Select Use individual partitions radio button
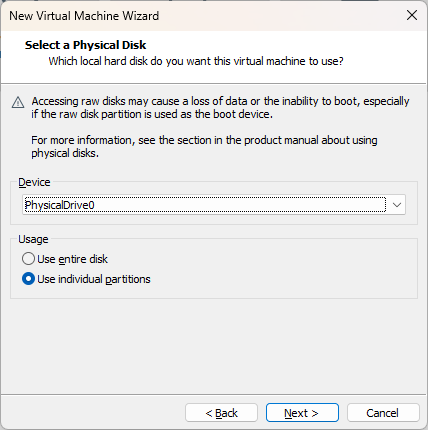This screenshot has width=428, height=430. (x=28, y=279)
